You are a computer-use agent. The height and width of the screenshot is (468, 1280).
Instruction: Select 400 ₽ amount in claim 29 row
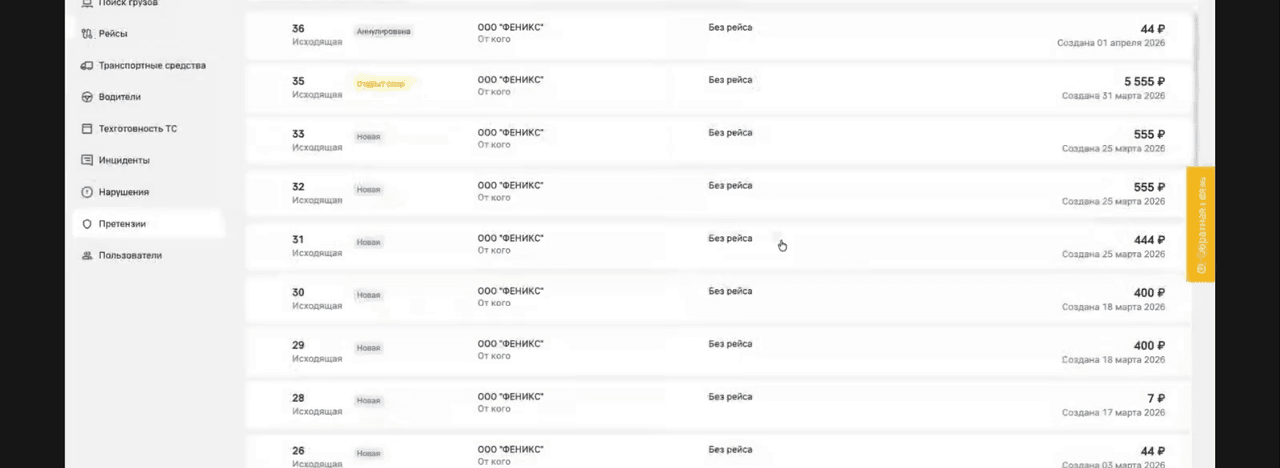coord(1150,347)
